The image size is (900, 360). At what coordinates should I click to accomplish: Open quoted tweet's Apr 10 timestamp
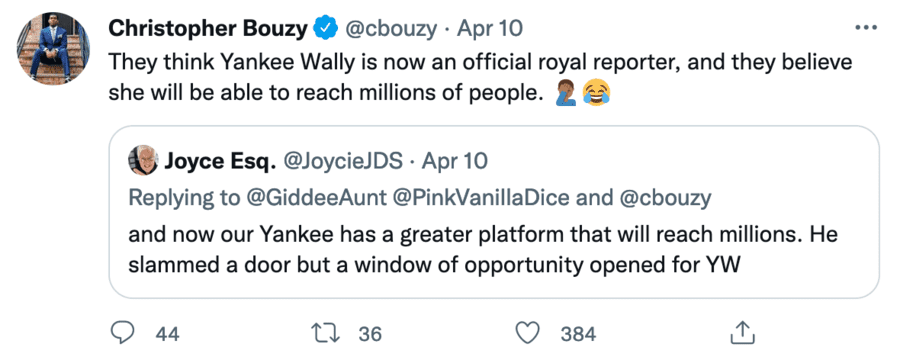click(x=454, y=161)
